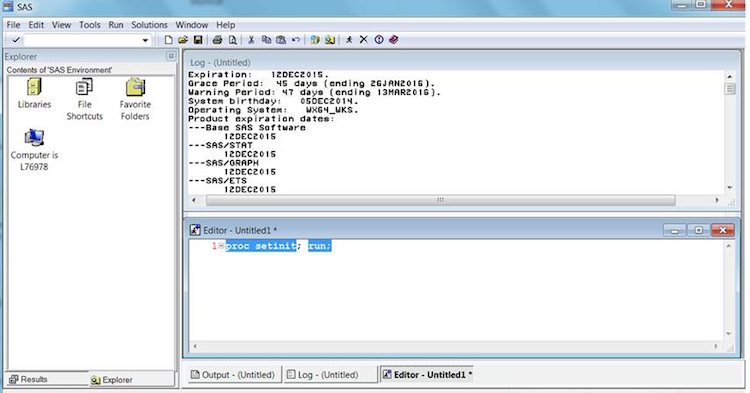Click the 'Operating System' line in the log

pyautogui.click(x=273, y=109)
